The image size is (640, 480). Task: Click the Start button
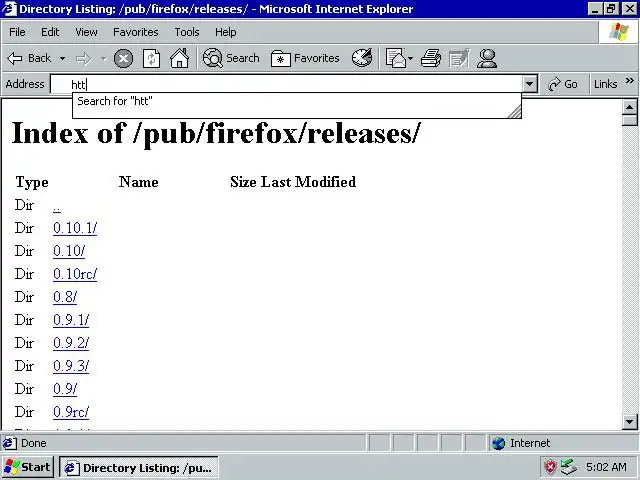tap(27, 467)
